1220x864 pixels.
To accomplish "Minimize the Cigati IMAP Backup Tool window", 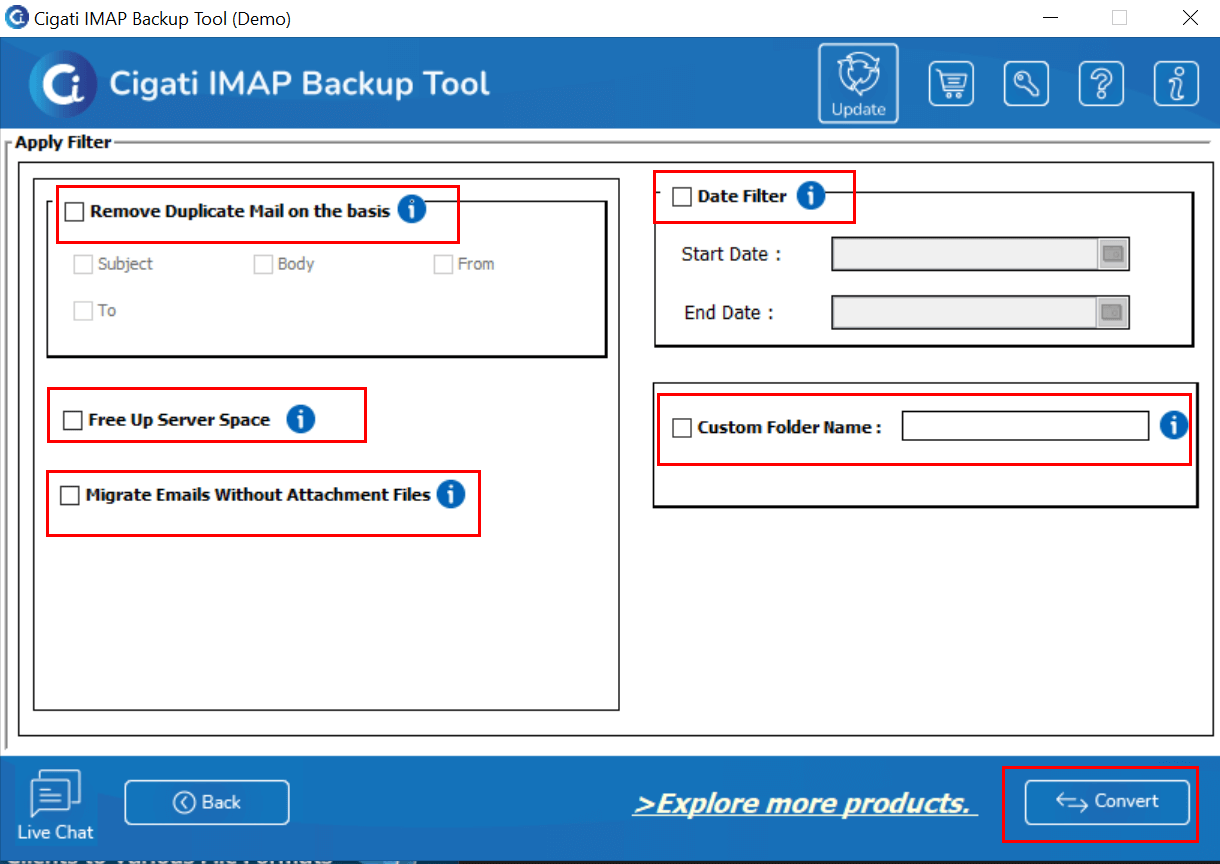I will (x=1051, y=18).
